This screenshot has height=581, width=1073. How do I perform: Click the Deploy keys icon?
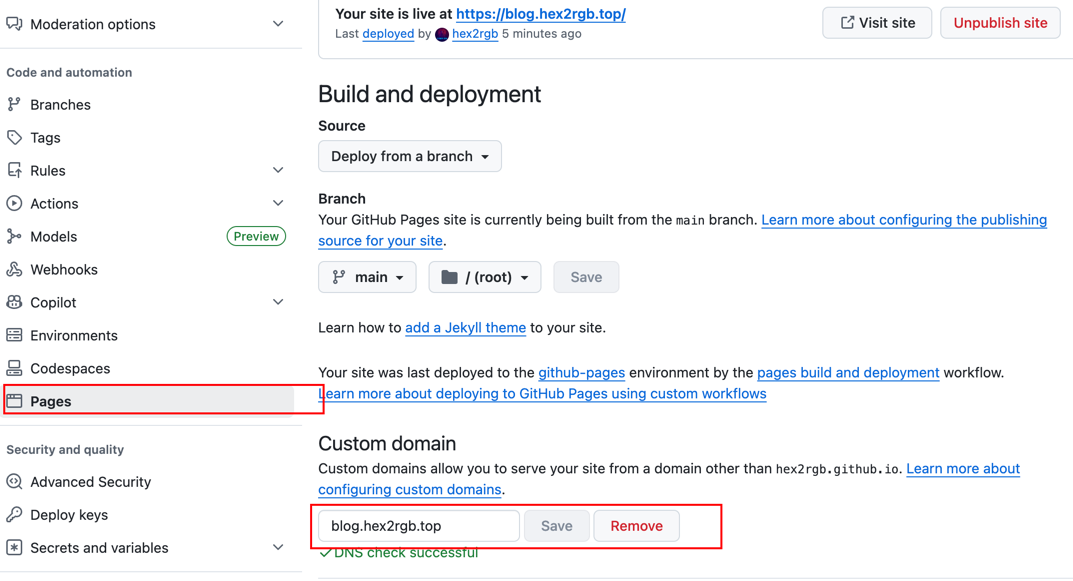coord(15,514)
